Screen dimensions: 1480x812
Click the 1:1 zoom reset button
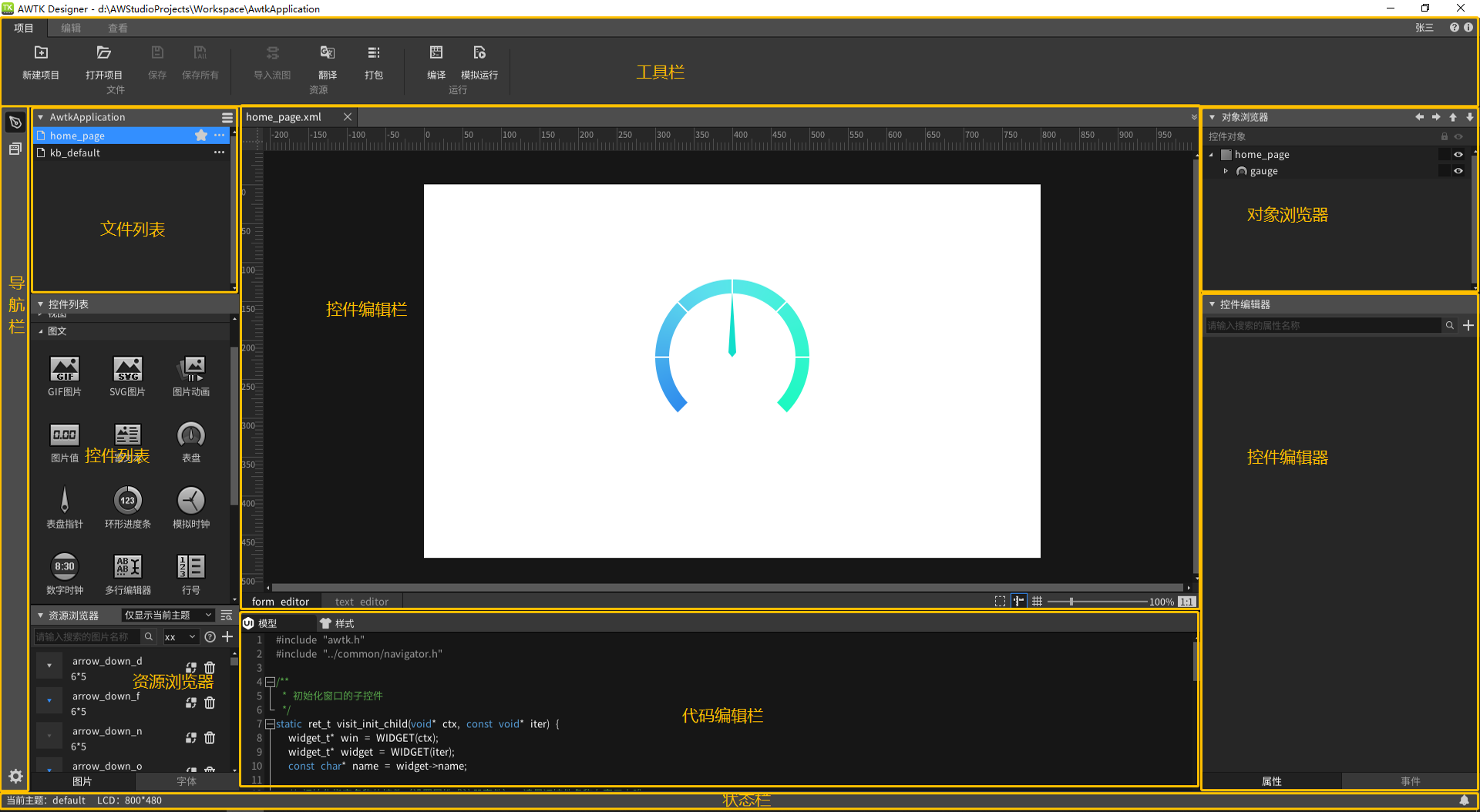click(1186, 602)
